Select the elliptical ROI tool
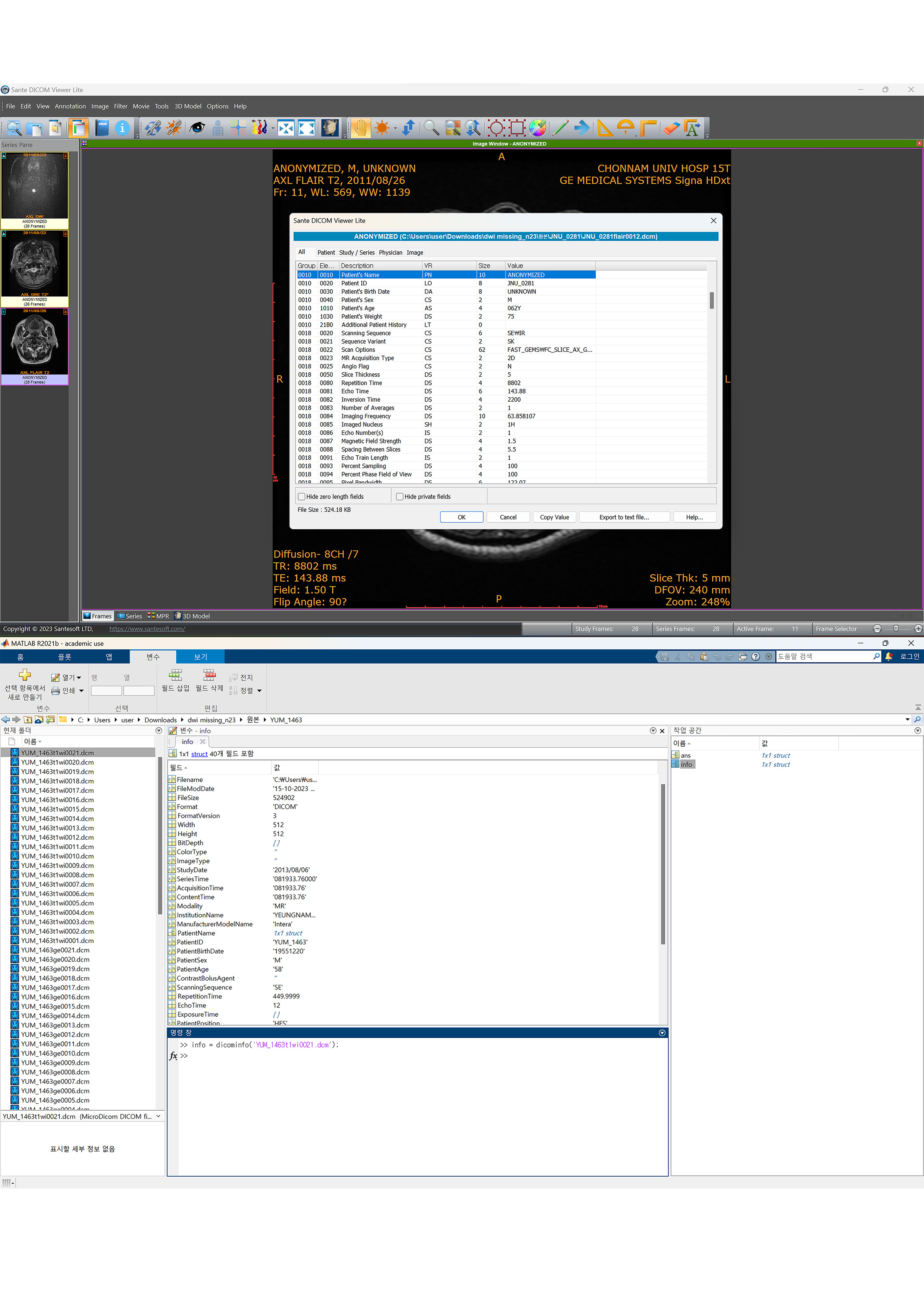Screen dimensions: 924x1307 pos(496,127)
